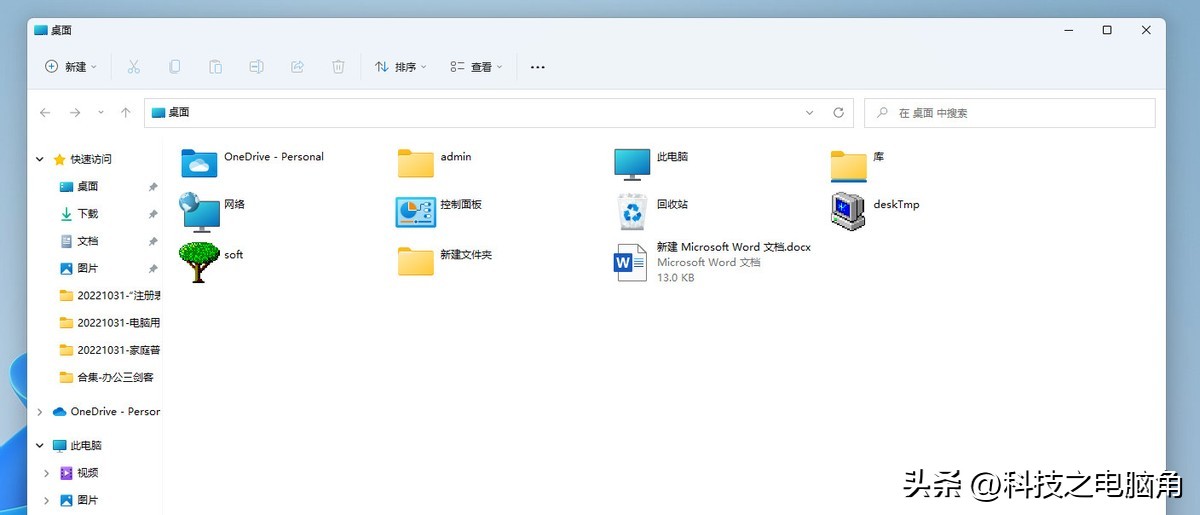1200x515 pixels.
Task: Click the Microsoft Word 文档 file type text
Action: pos(708,262)
